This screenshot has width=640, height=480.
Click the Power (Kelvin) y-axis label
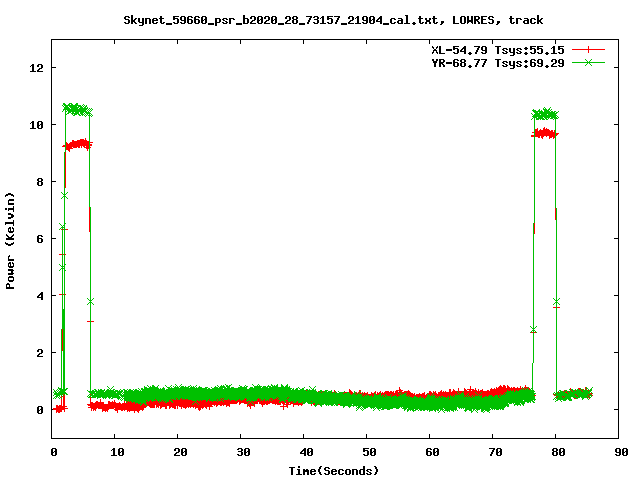(x=10, y=241)
